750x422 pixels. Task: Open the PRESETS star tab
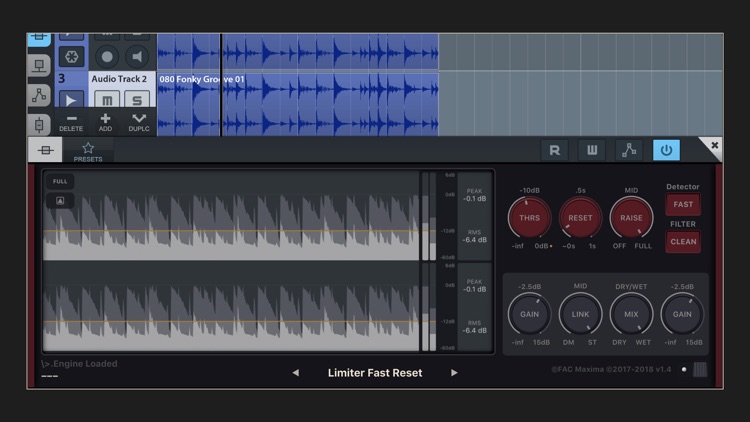[88, 152]
